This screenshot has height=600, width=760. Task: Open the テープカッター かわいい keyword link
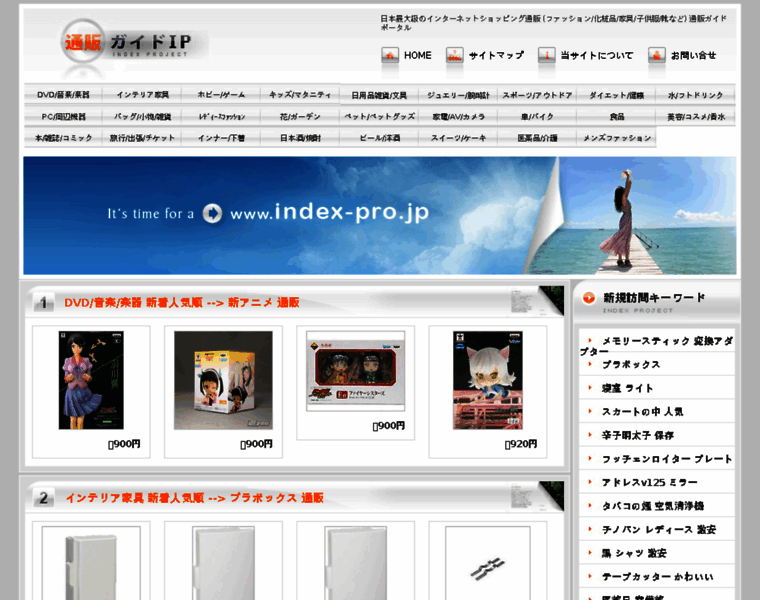point(658,576)
